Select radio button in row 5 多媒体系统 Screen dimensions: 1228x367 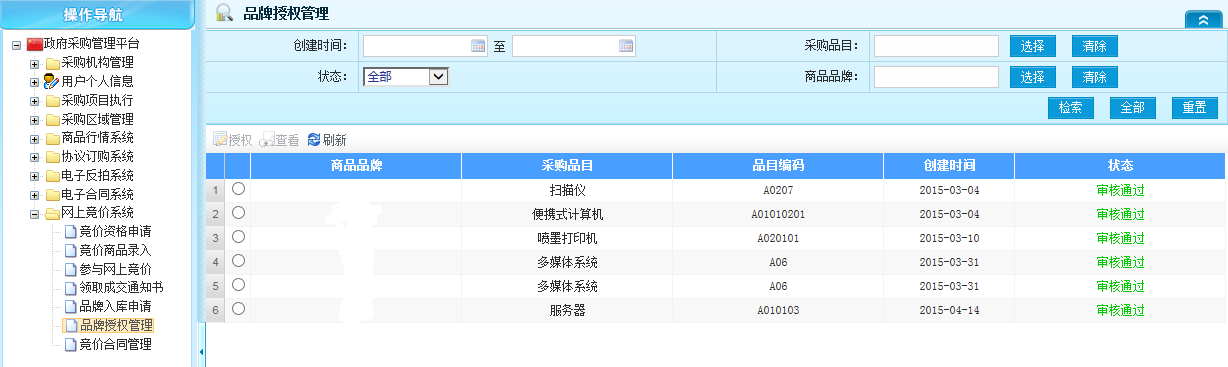coord(238,285)
